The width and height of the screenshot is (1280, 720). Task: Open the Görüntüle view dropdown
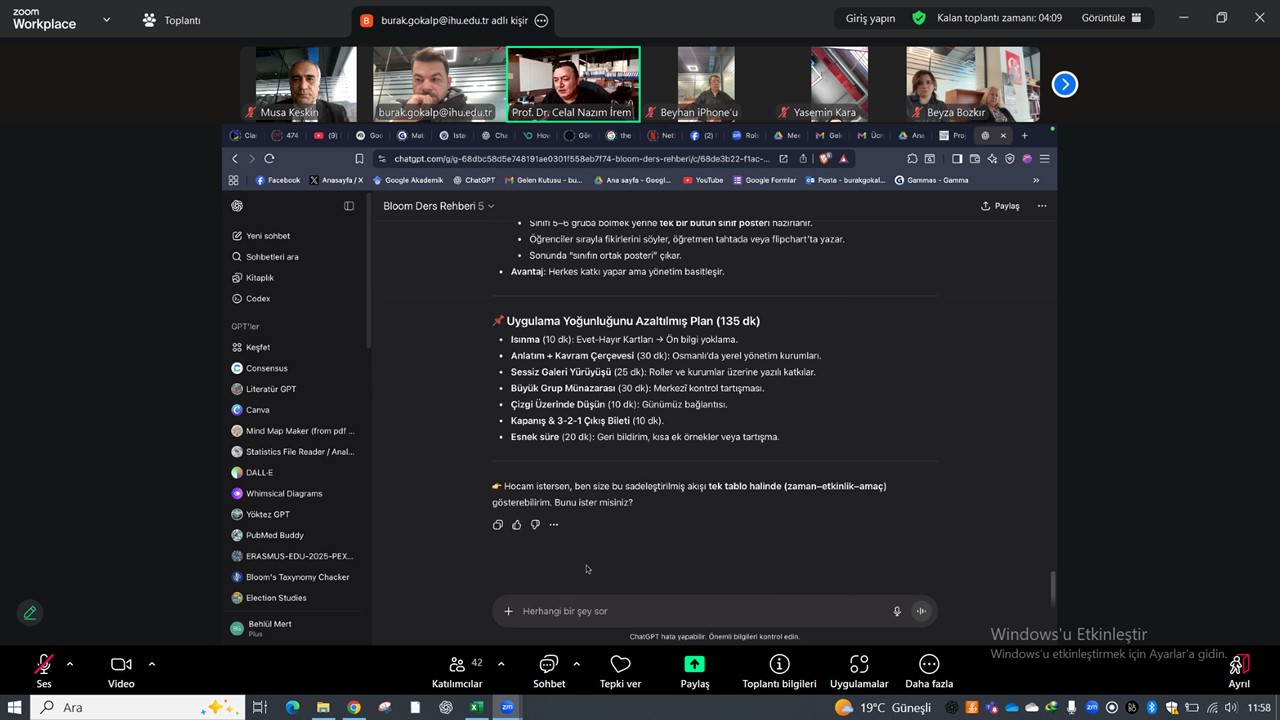pyautogui.click(x=1111, y=18)
